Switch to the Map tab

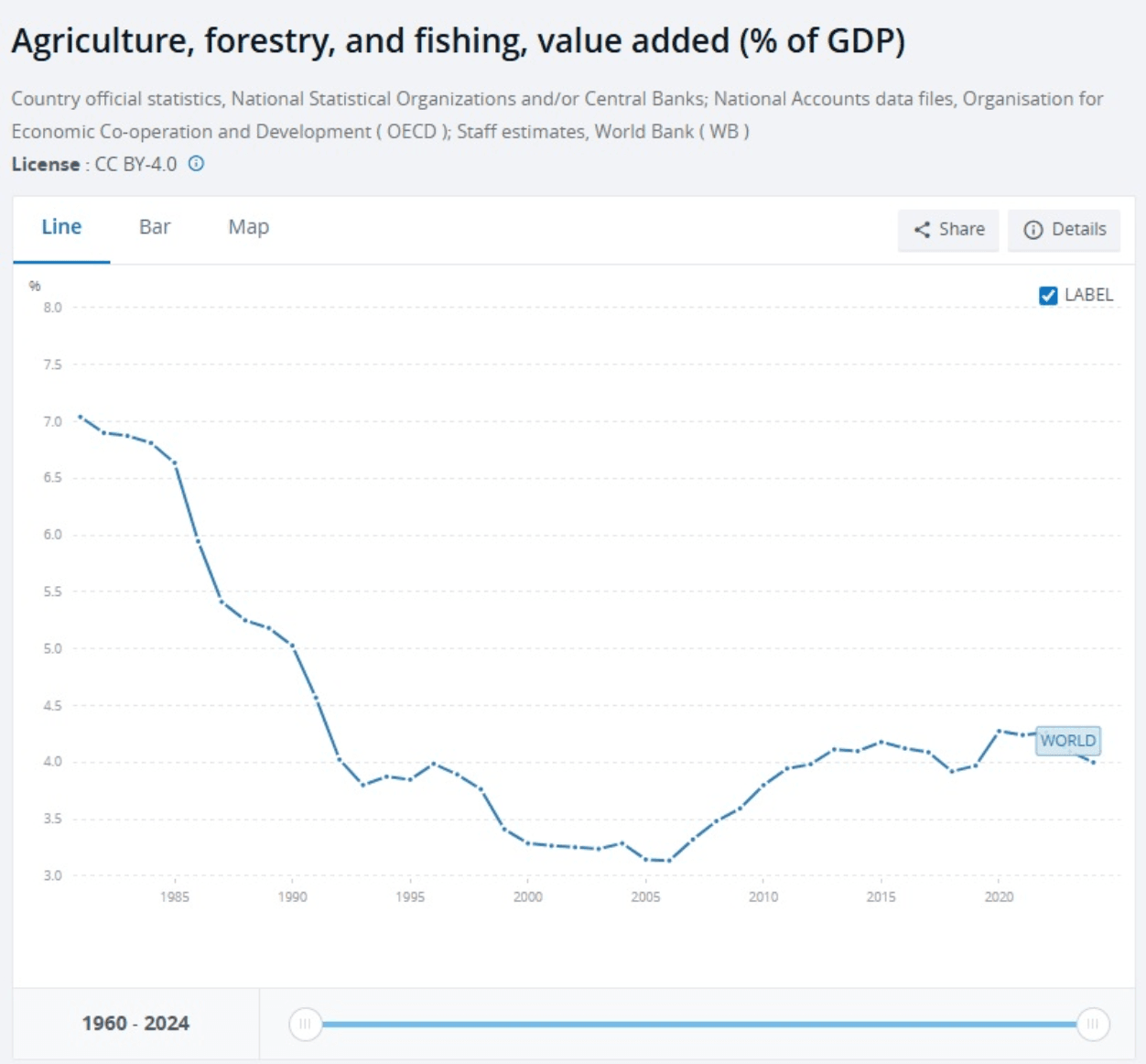[247, 226]
